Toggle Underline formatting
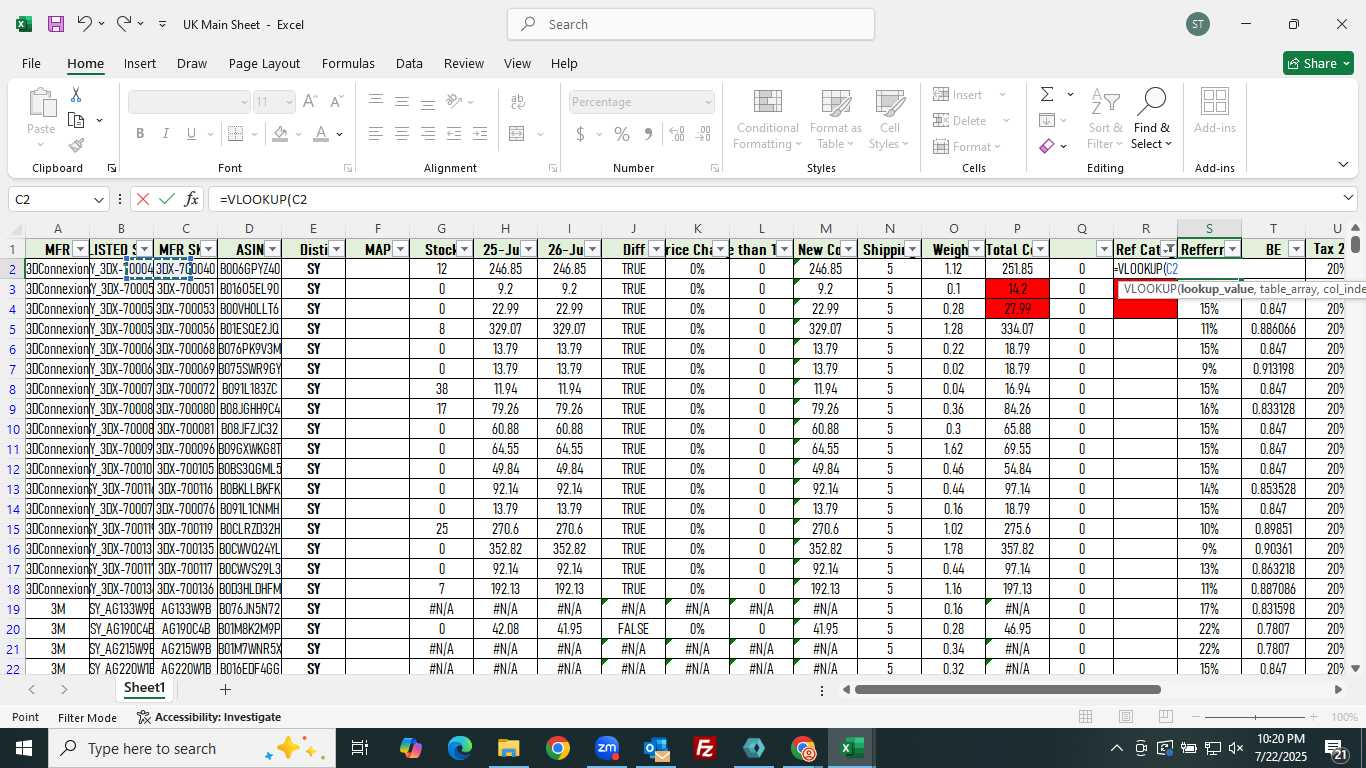 click(191, 134)
